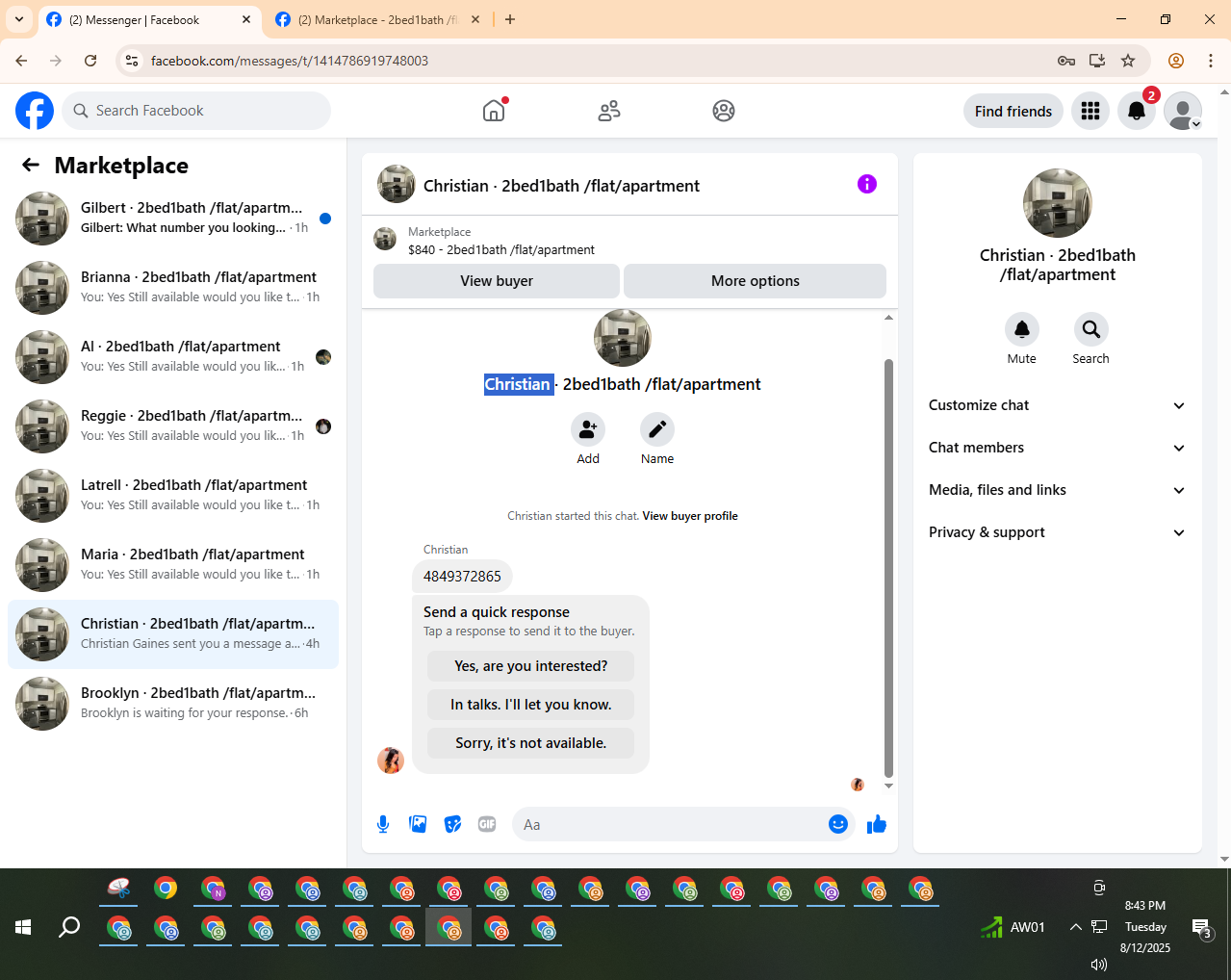Send a thumbs-up like
The image size is (1231, 980).
click(877, 824)
